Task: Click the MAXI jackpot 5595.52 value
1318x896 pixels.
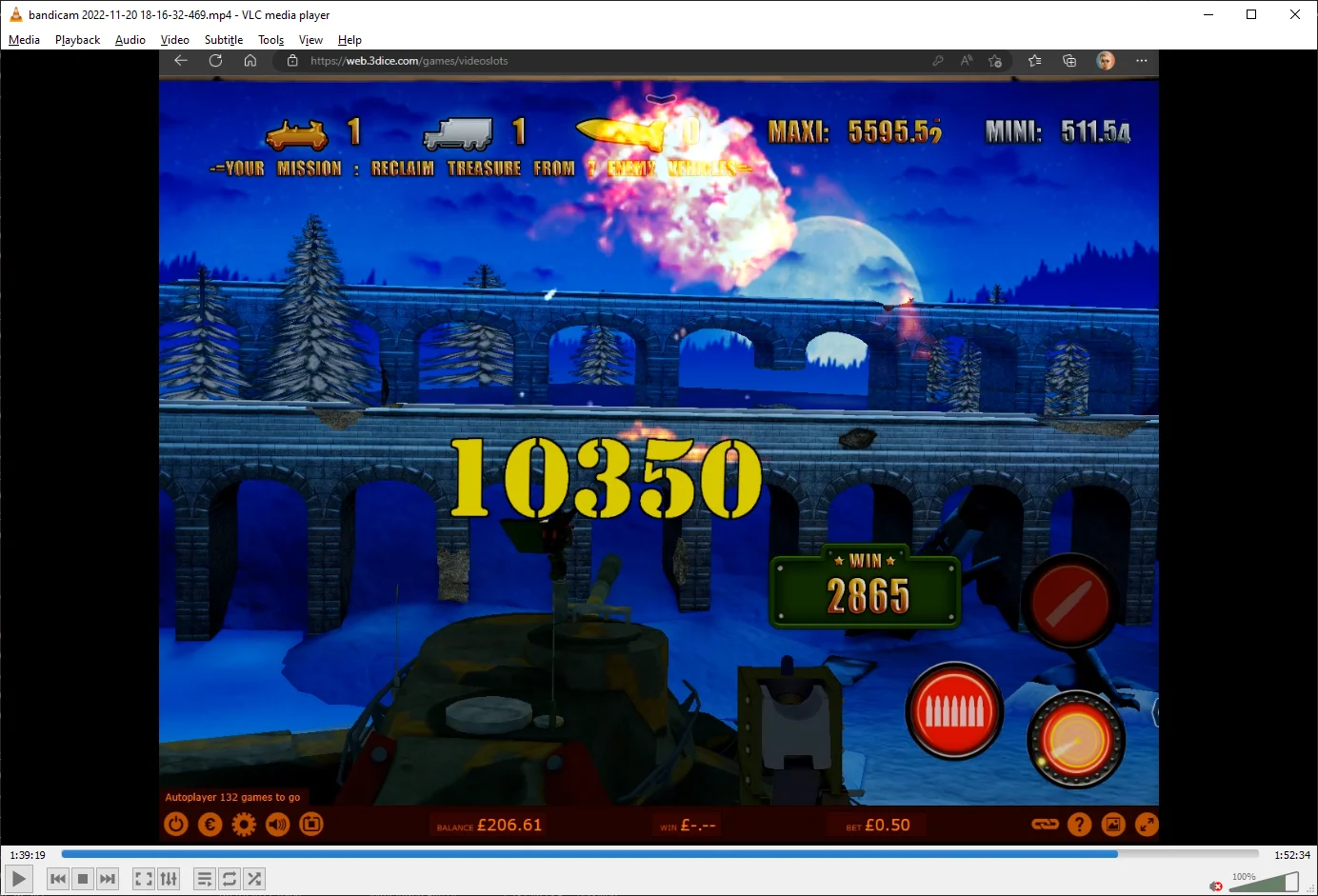Action: click(x=894, y=131)
